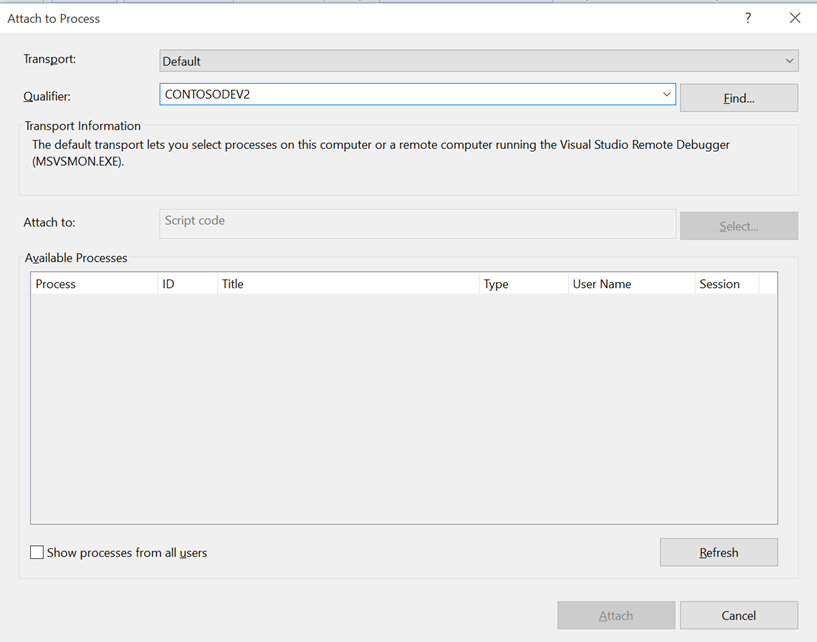The image size is (817, 642).
Task: Click the Select... button
Action: pos(738,226)
